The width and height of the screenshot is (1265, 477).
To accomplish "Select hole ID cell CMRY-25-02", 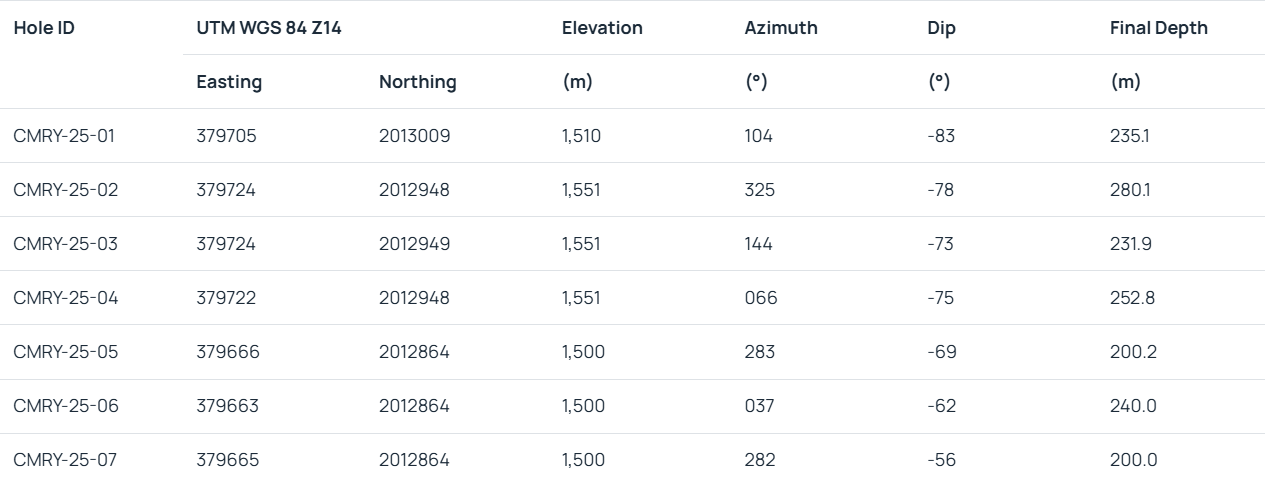I will pos(65,190).
